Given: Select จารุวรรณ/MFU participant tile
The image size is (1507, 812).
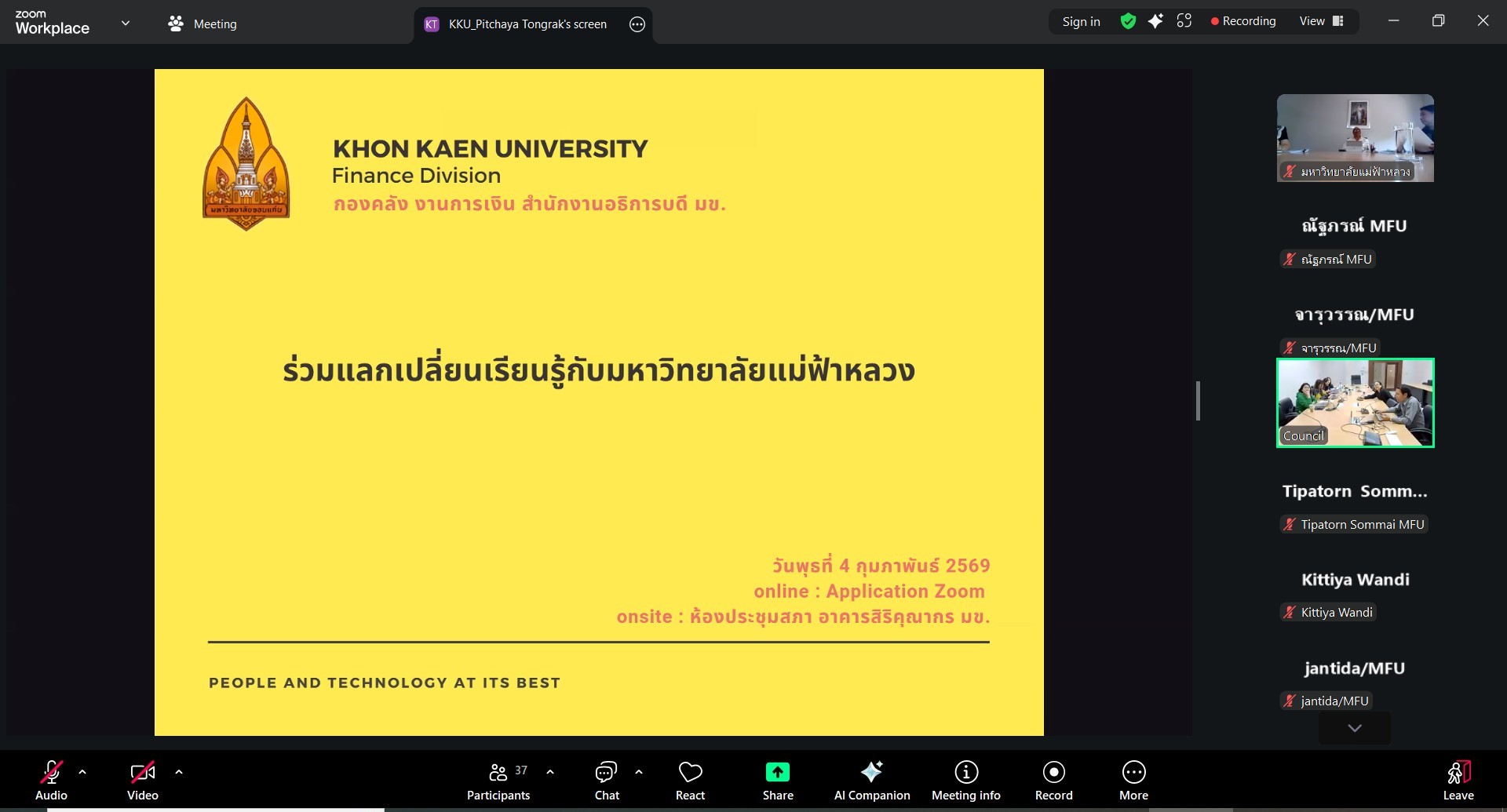Looking at the screenshot, I should click(x=1356, y=315).
